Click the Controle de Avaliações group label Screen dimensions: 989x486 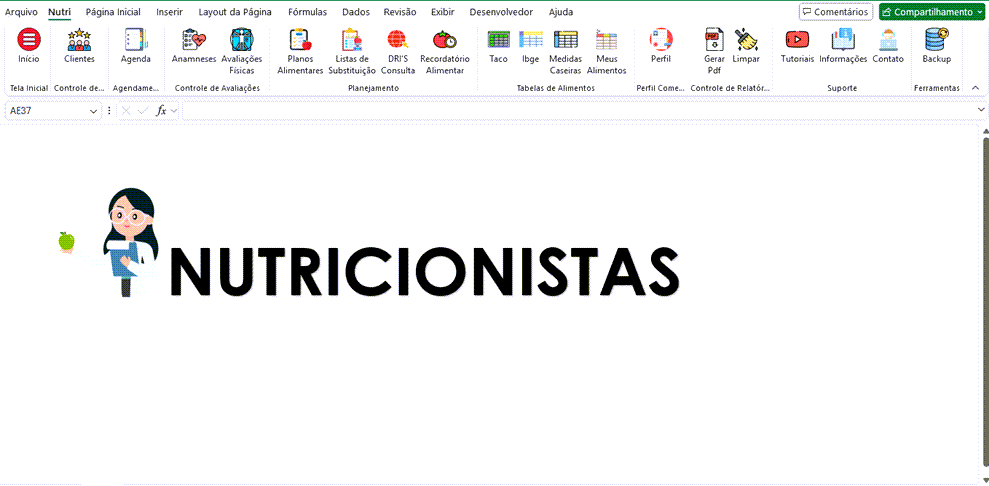[217, 88]
